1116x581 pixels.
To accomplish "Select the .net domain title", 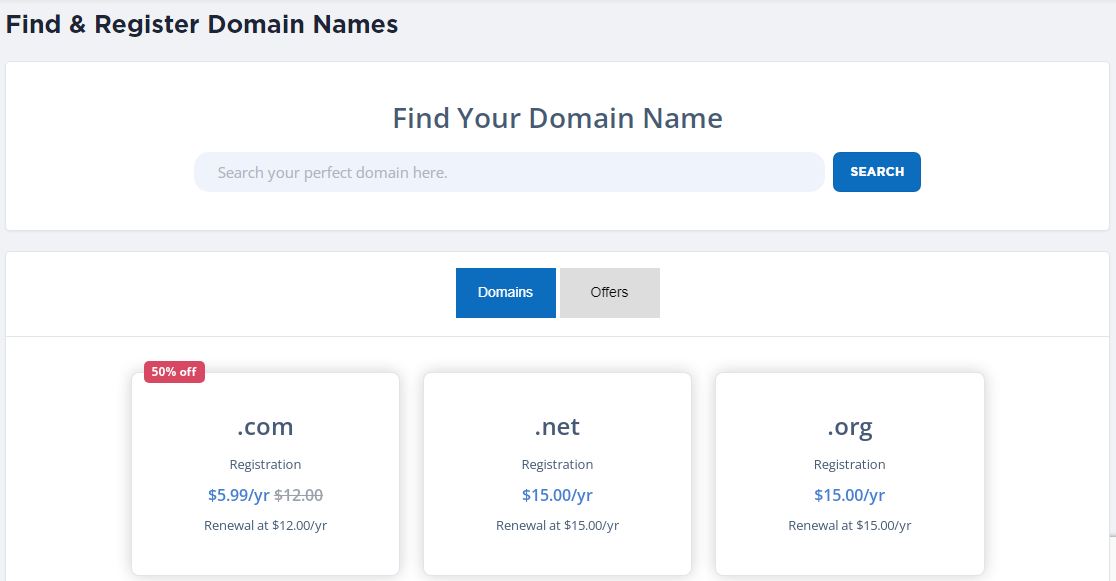I will pyautogui.click(x=557, y=427).
